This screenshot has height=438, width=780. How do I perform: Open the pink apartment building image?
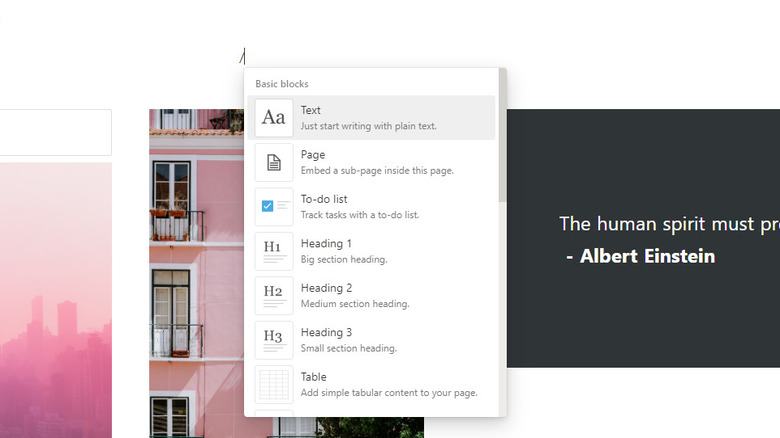pyautogui.click(x=196, y=270)
